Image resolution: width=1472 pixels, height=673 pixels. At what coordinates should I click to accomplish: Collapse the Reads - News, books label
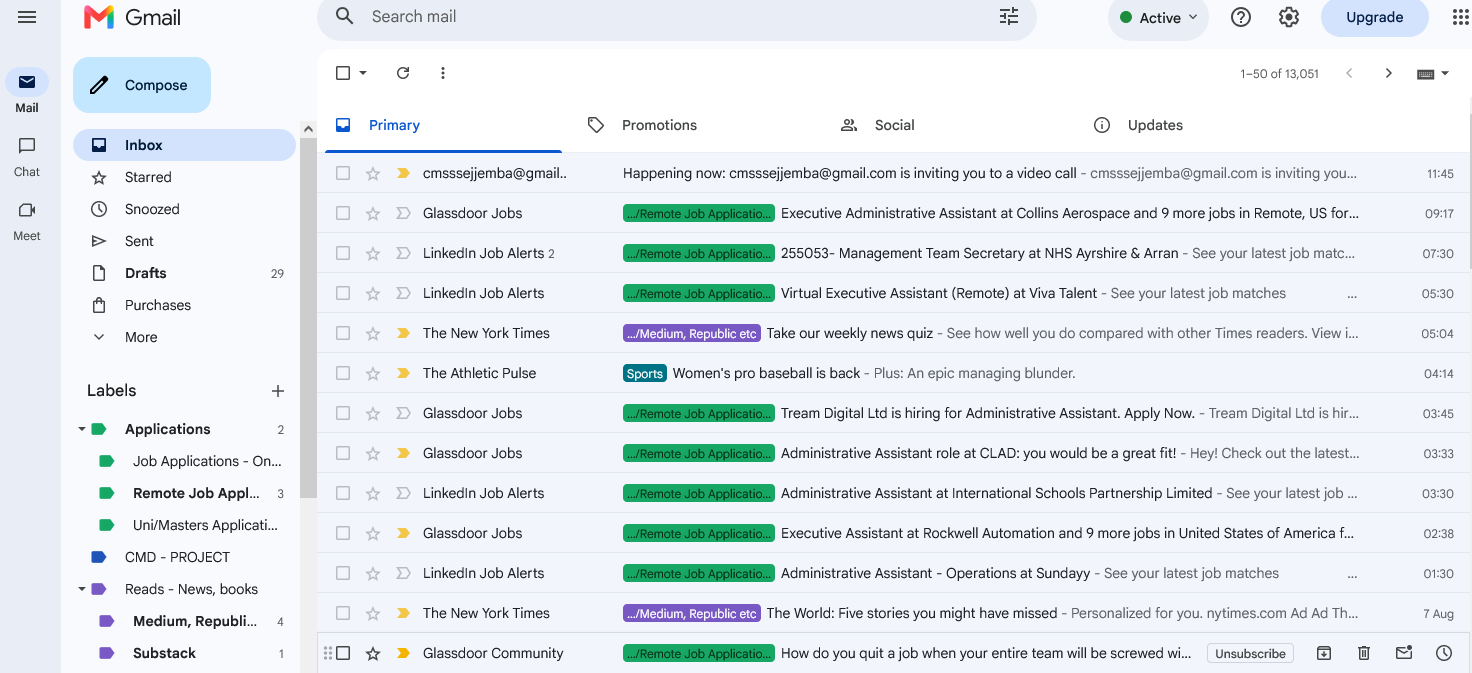click(x=82, y=589)
